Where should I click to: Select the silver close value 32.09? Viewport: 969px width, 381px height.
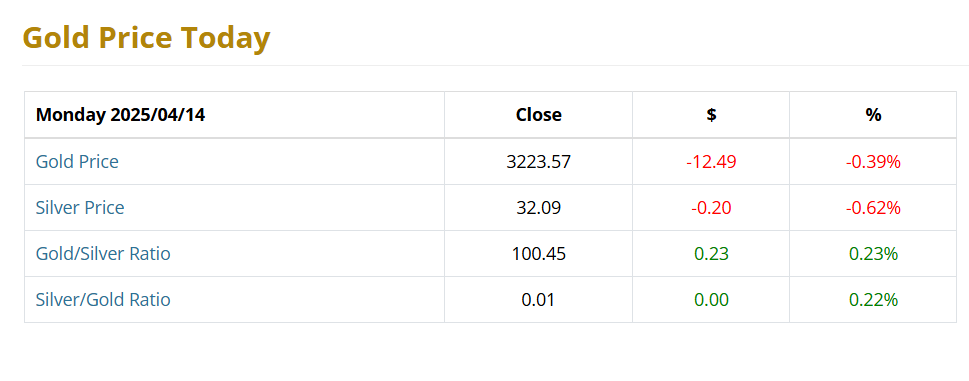(x=539, y=207)
